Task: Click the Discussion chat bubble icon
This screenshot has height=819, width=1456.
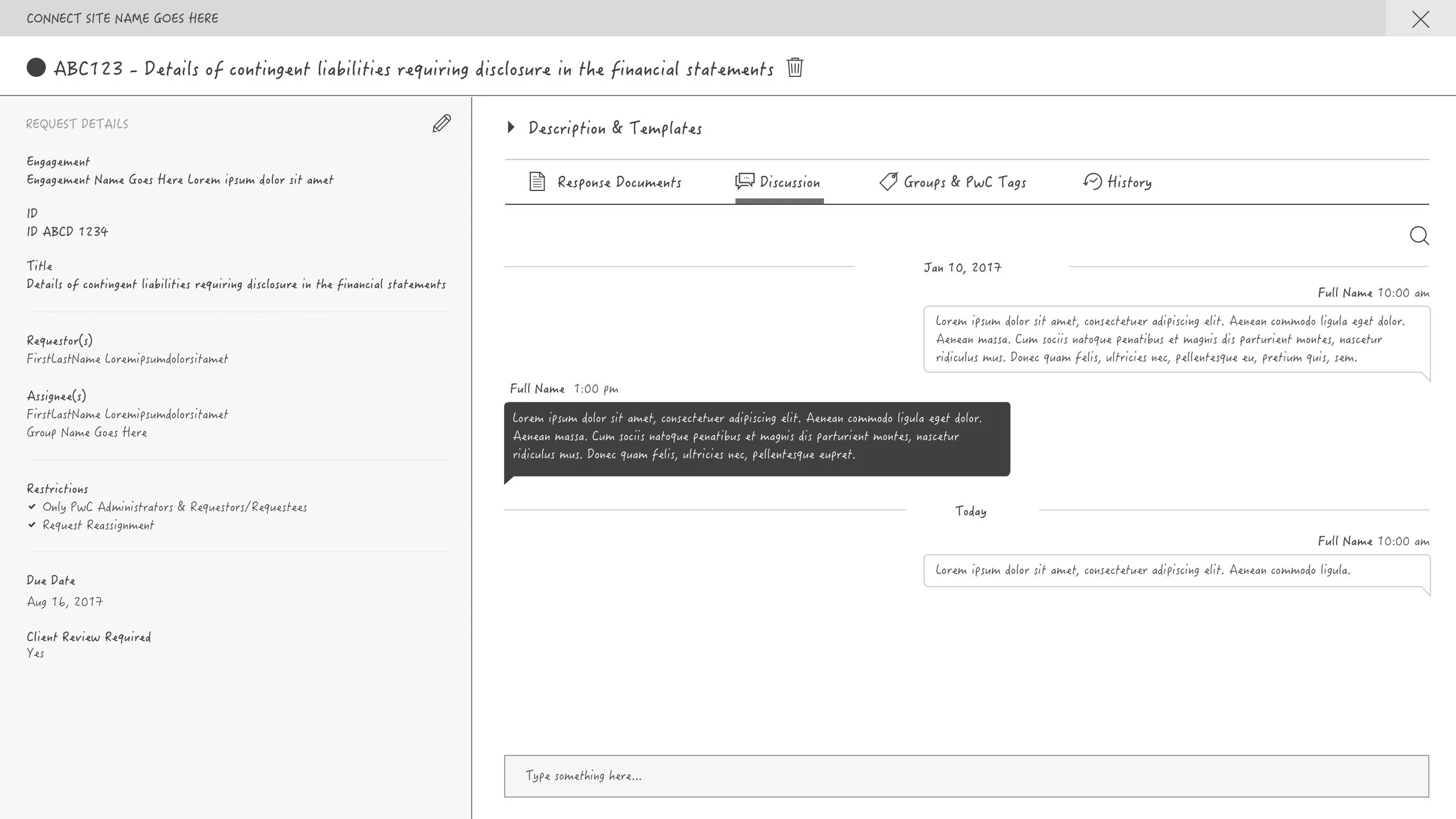Action: click(x=745, y=181)
